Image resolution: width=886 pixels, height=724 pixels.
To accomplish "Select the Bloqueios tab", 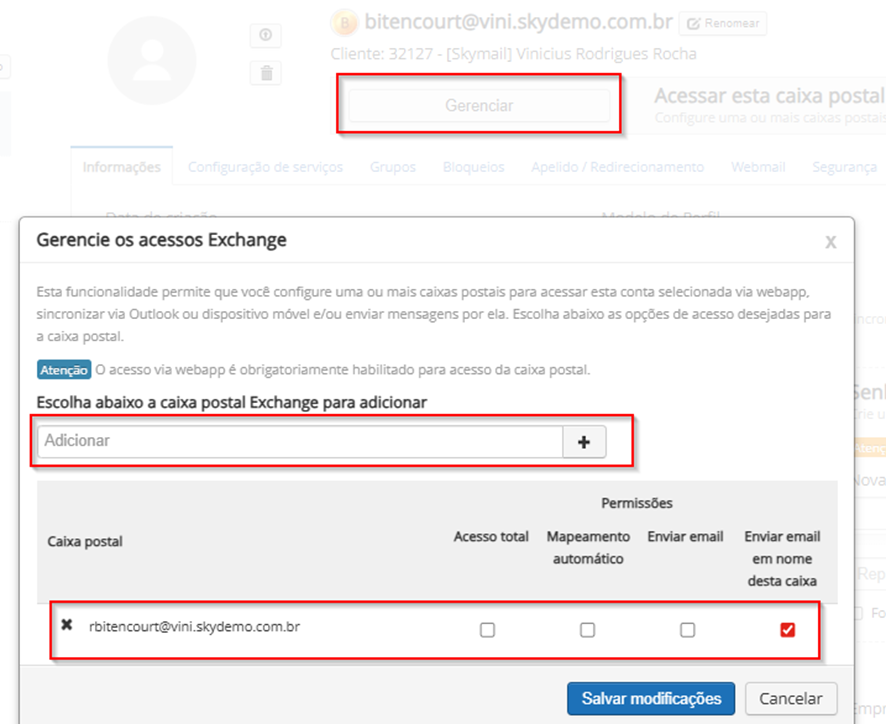I will [473, 167].
